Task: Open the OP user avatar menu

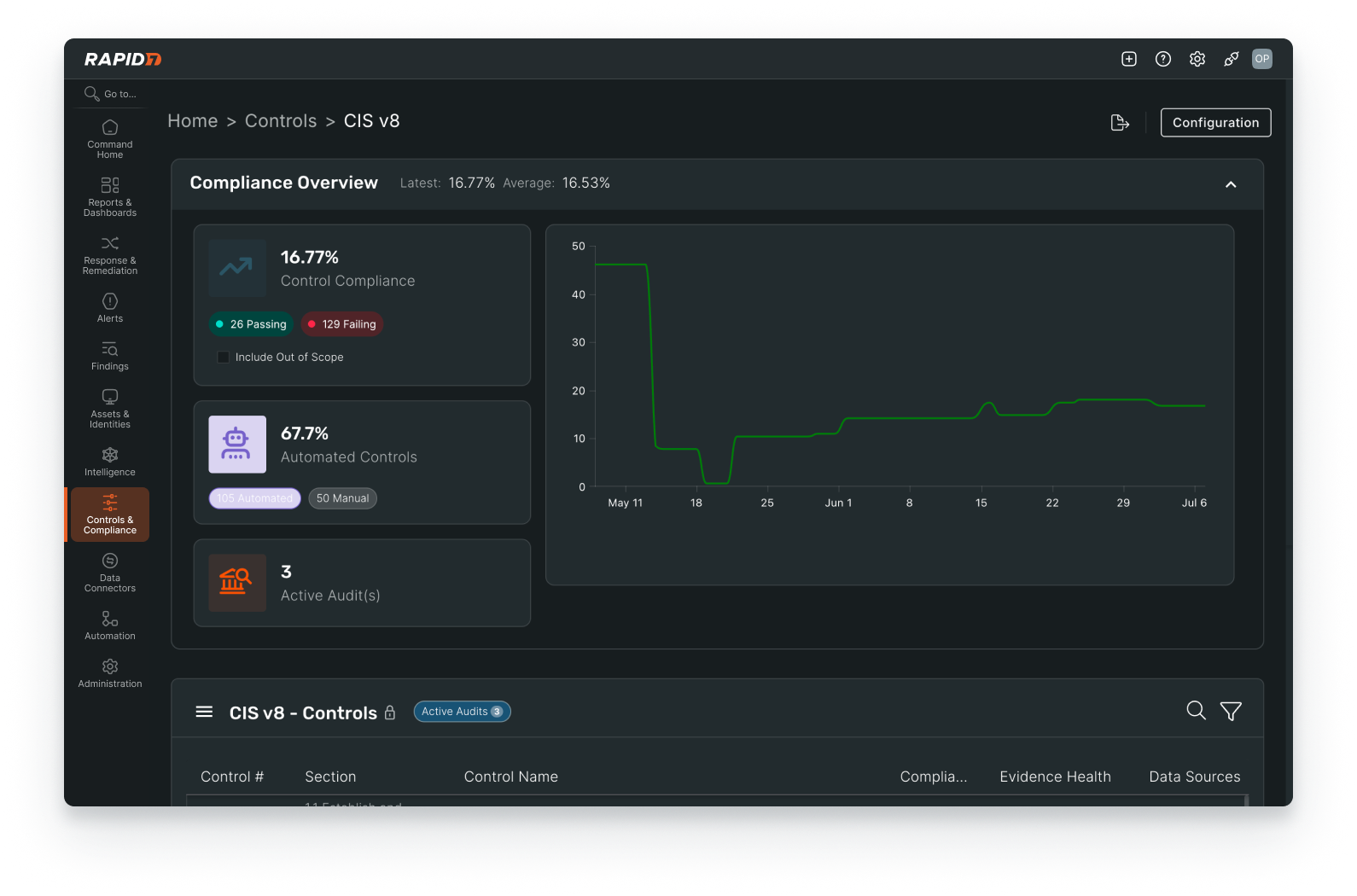Action: (1262, 59)
